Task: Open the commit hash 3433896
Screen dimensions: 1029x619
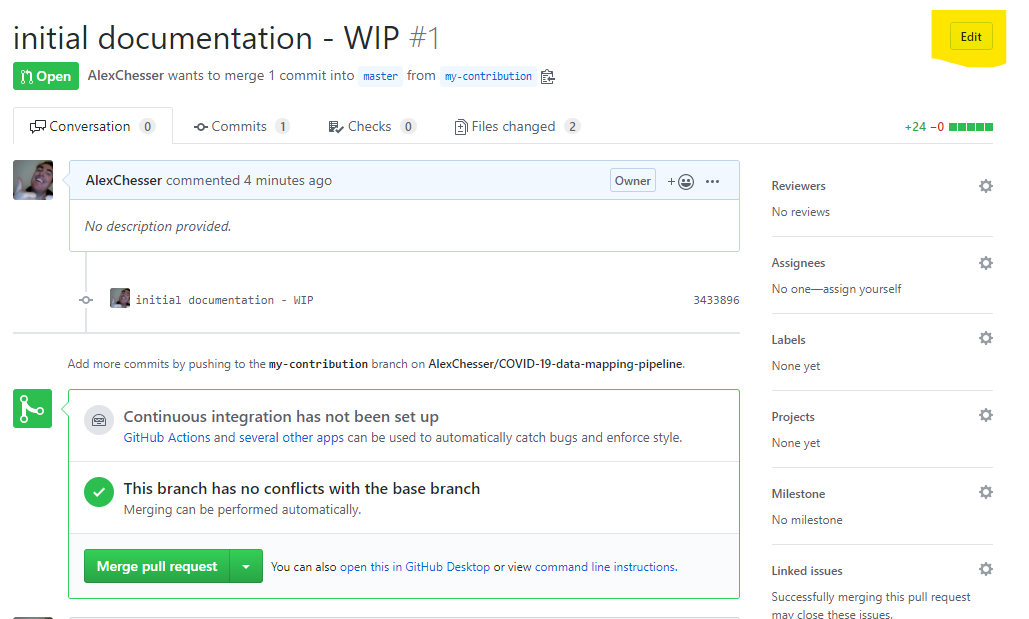Action: 716,300
